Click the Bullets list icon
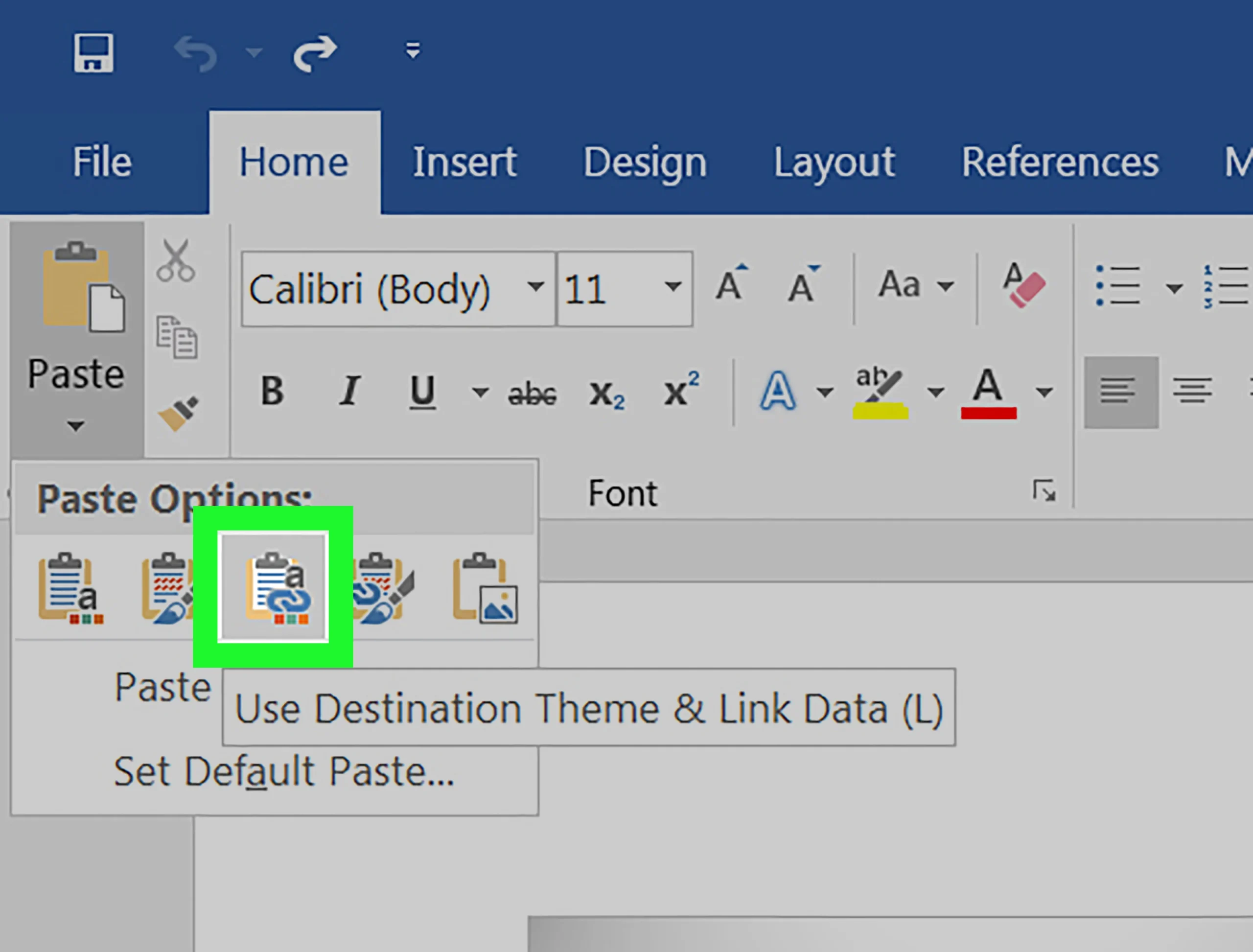 (x=1117, y=286)
